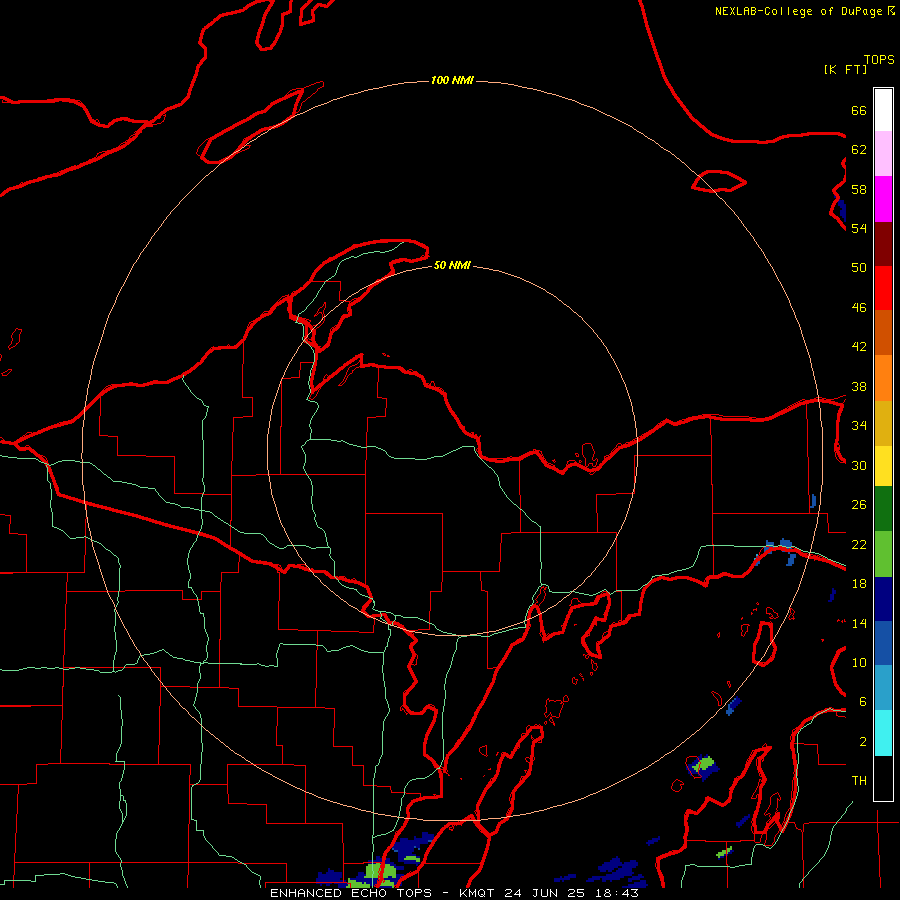Pick the dark maroon legend swatch
Image resolution: width=900 pixels, height=900 pixels.
pos(883,243)
